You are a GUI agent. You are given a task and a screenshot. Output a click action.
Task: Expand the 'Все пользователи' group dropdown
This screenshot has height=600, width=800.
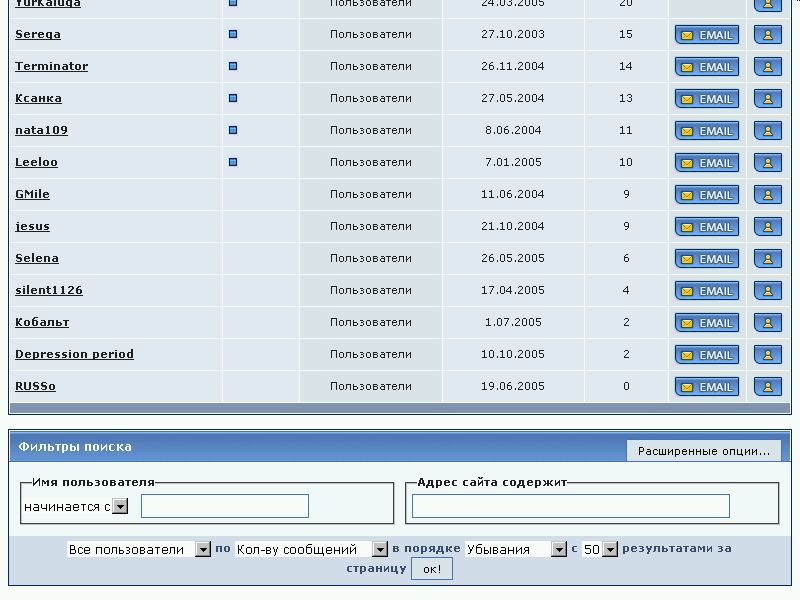point(203,549)
